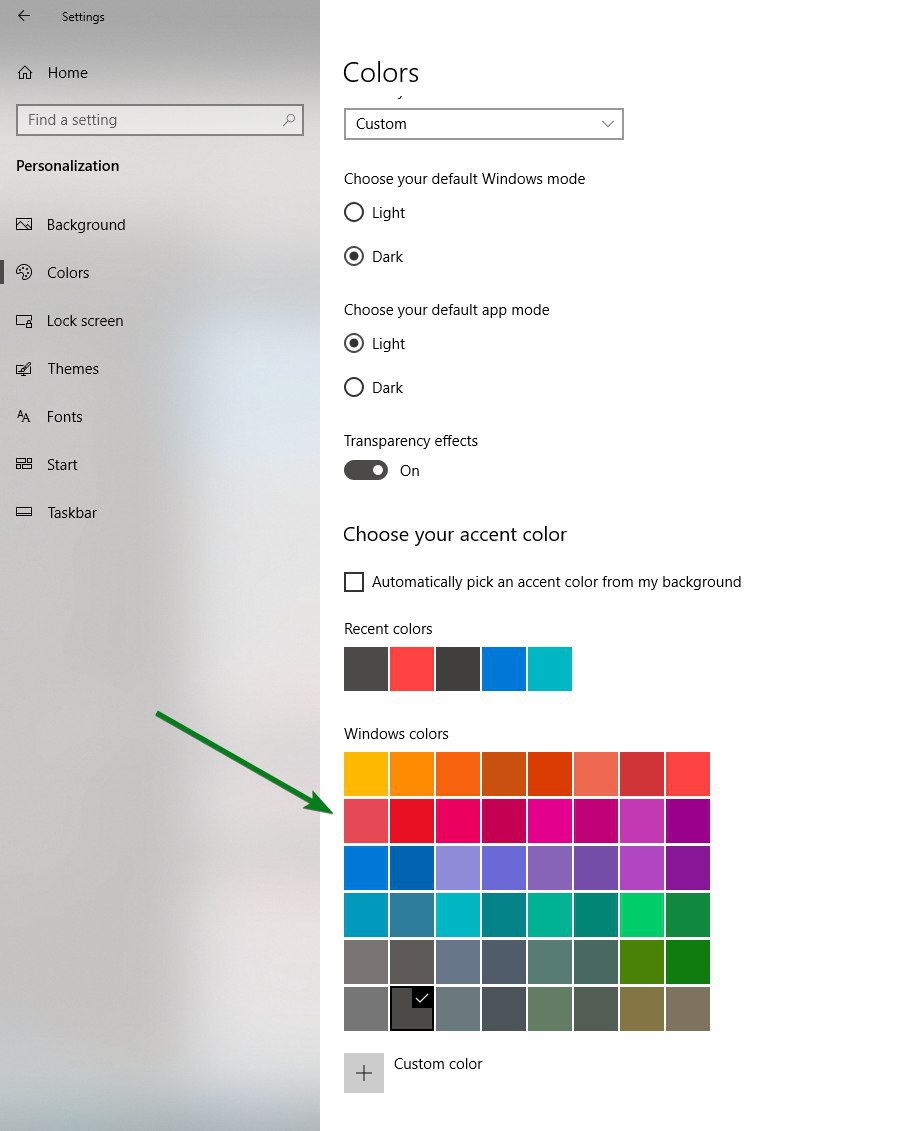Click the Themes brush icon

pyautogui.click(x=25, y=369)
